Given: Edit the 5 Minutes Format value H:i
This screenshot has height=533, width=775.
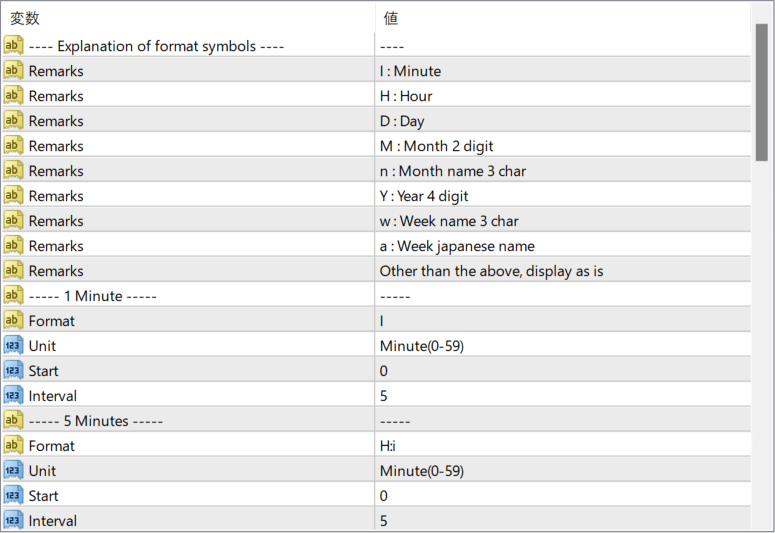Looking at the screenshot, I should 562,445.
